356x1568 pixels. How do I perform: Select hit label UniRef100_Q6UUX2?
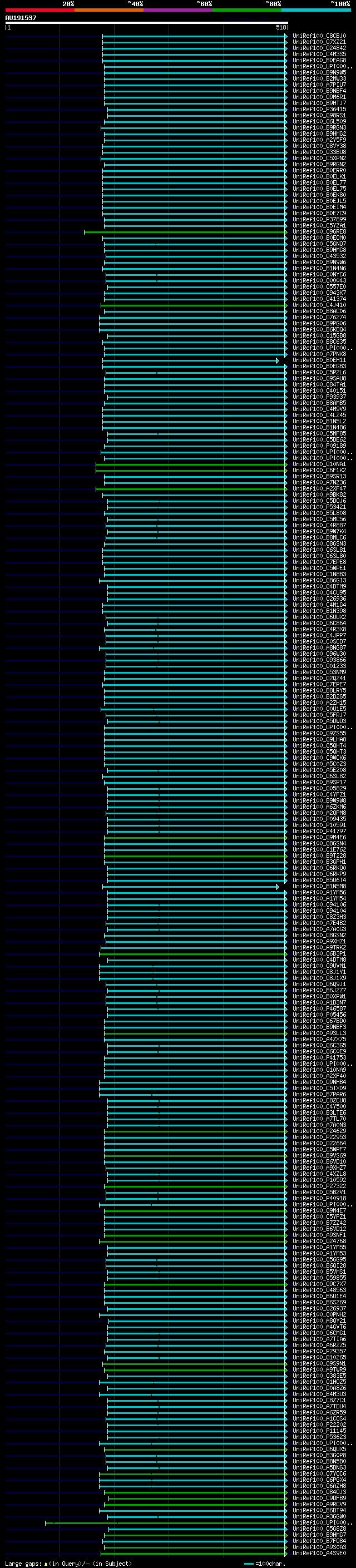pos(319,617)
